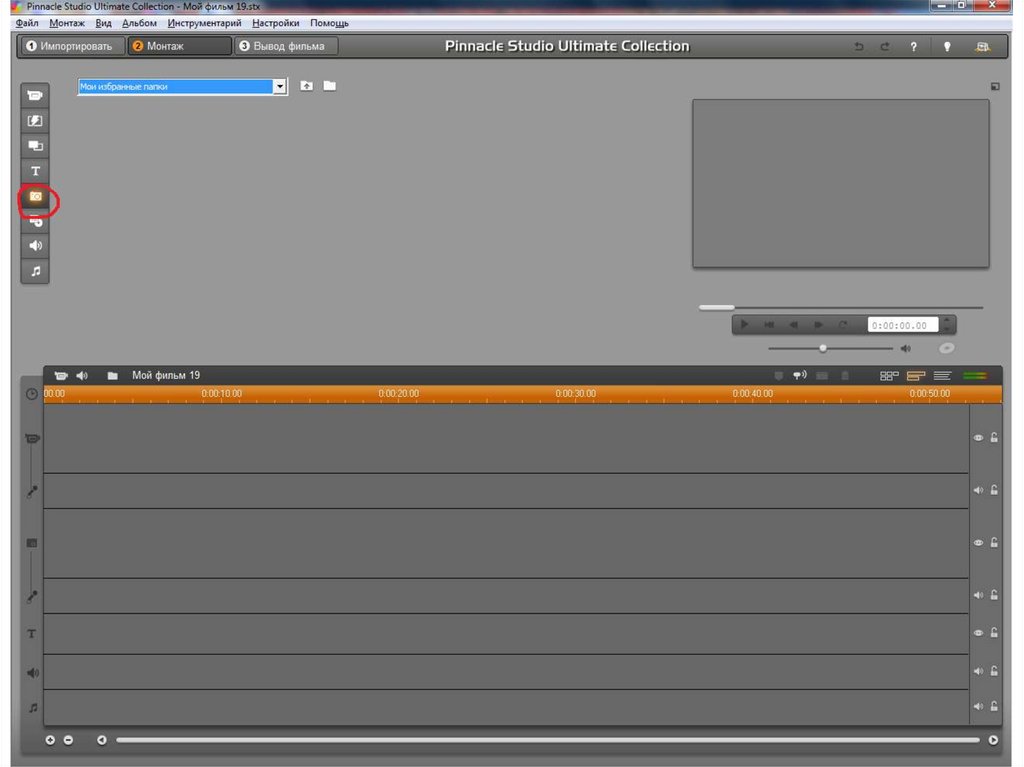Open the Файл menu
The image size is (1024, 767).
click(x=27, y=23)
